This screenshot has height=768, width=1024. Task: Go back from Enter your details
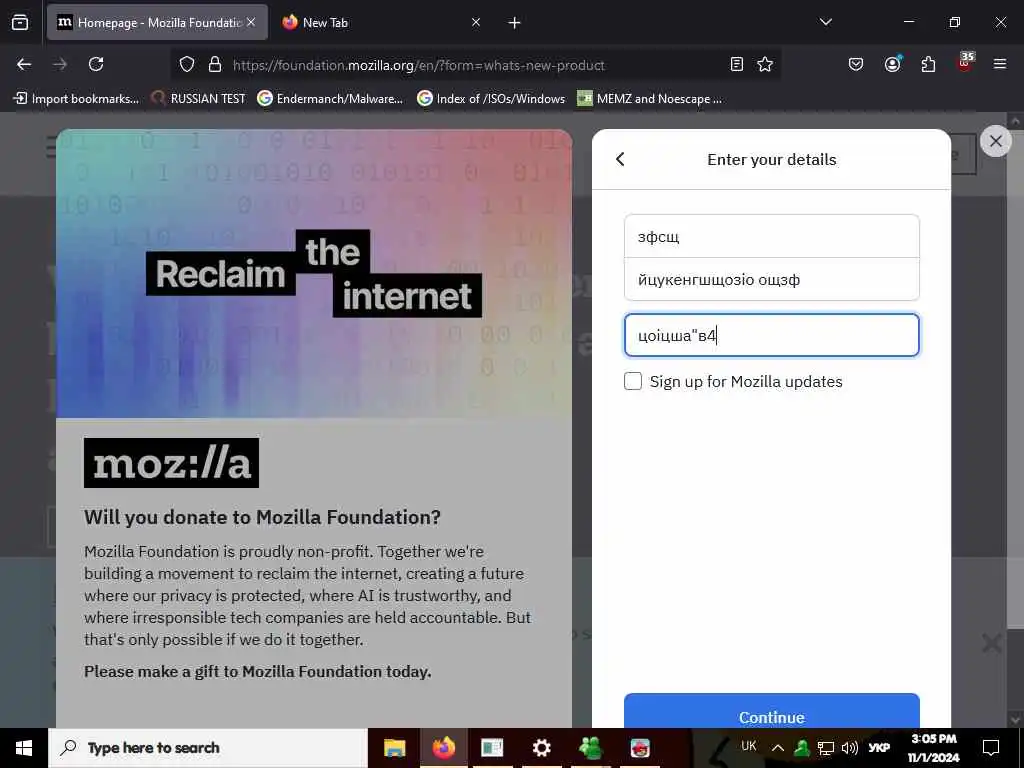(620, 159)
